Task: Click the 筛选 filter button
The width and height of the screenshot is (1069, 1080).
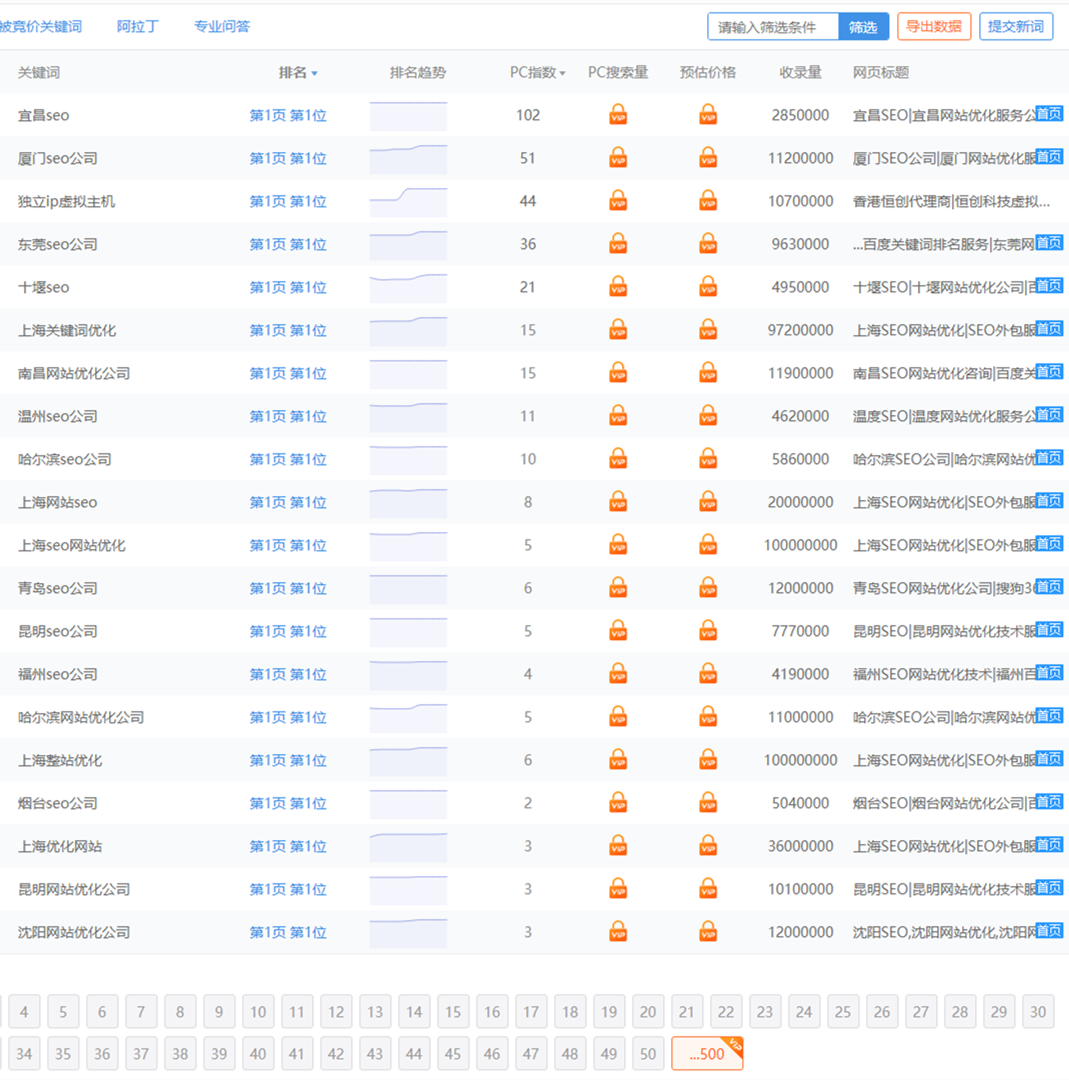Action: click(863, 27)
